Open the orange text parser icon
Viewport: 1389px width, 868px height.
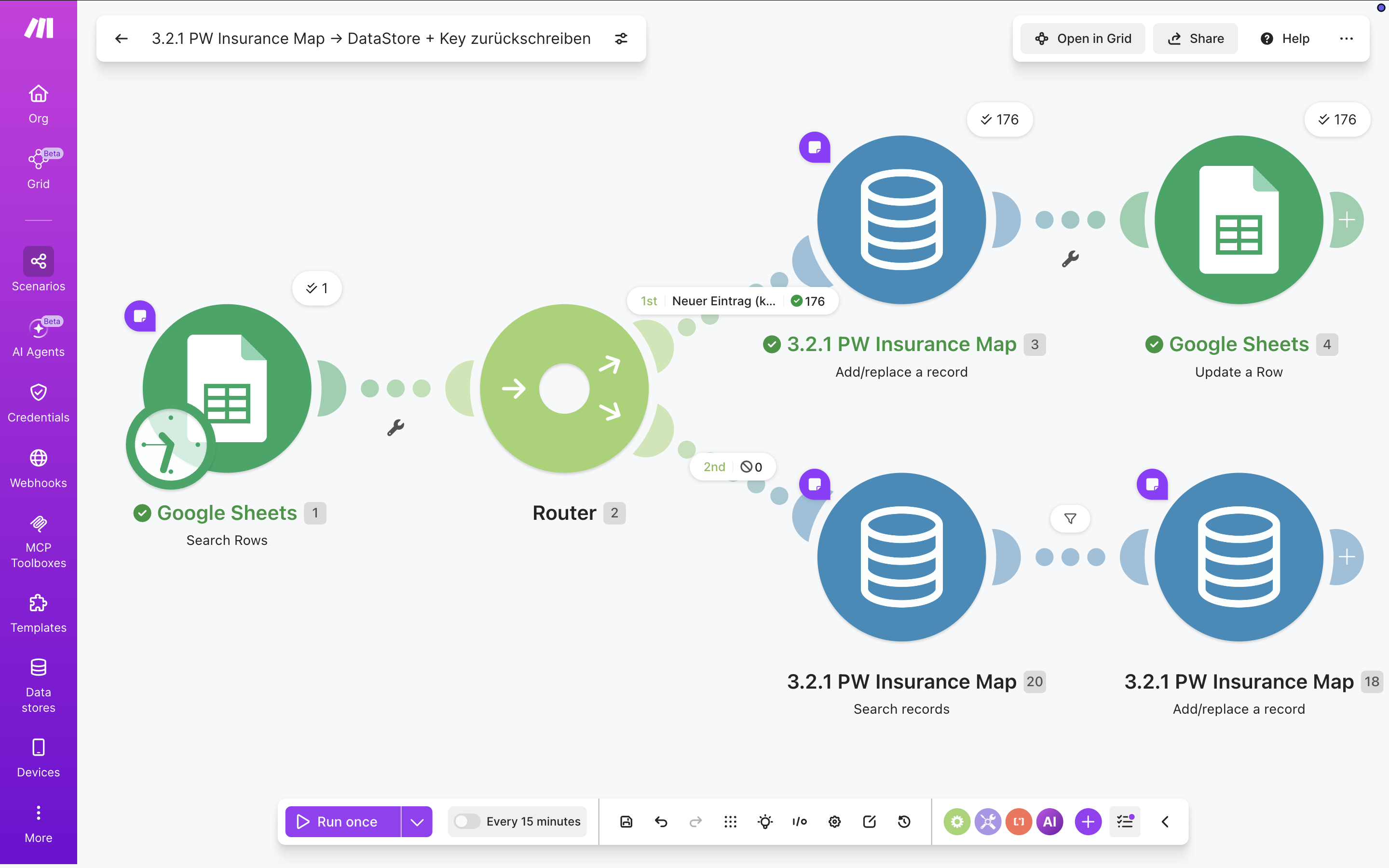[x=1019, y=822]
